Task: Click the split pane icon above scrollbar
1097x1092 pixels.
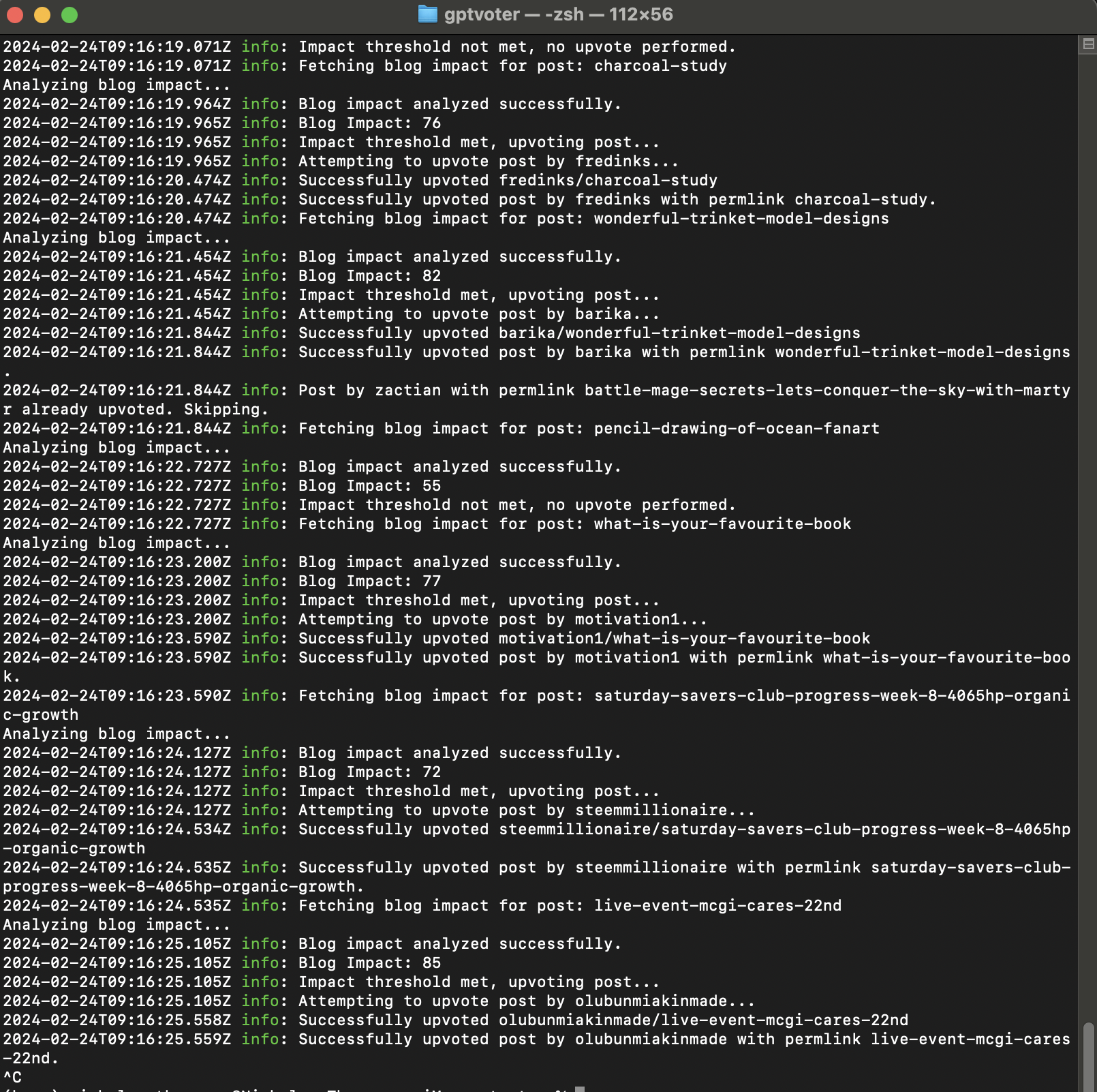Action: pos(1088,44)
